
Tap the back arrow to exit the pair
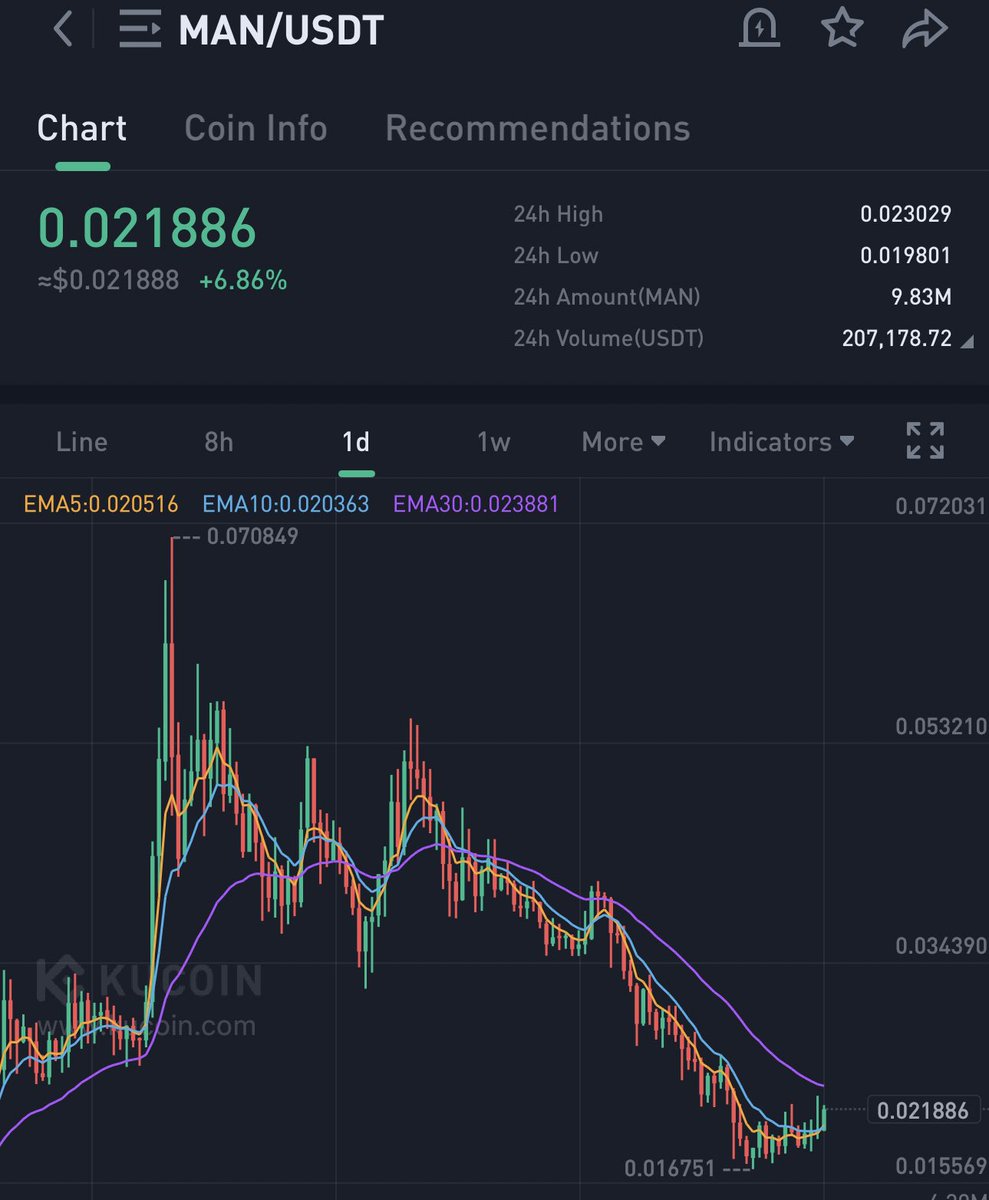pyautogui.click(x=62, y=29)
